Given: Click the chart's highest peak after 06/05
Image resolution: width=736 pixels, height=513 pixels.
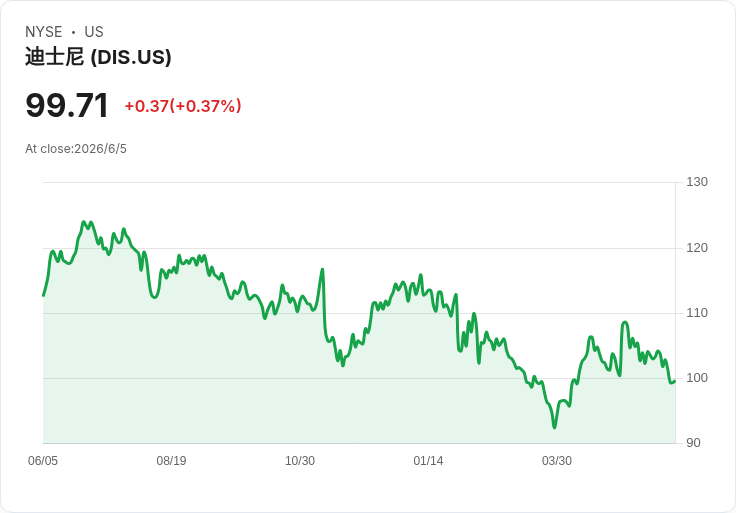Looking at the screenshot, I should click(x=84, y=222).
